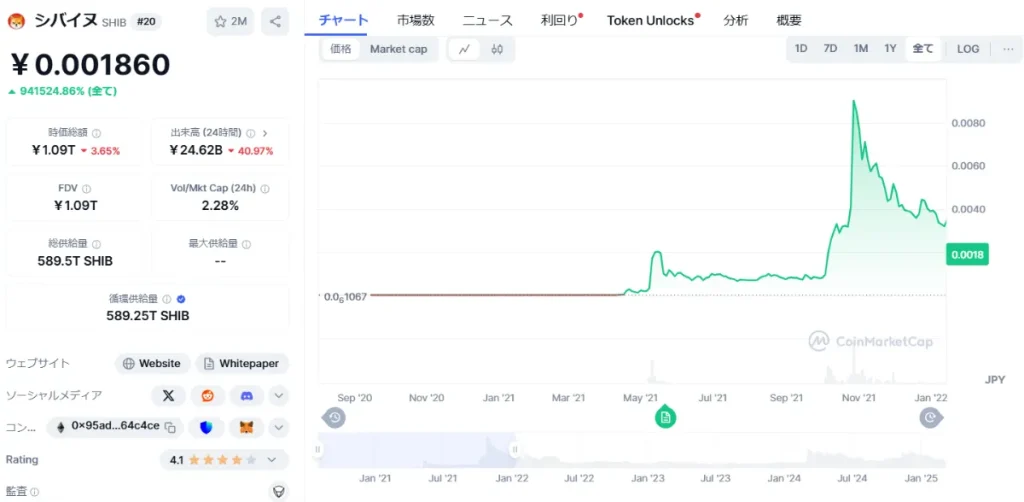Click the shield icon beside contract
The height and width of the screenshot is (502, 1024).
tap(207, 427)
